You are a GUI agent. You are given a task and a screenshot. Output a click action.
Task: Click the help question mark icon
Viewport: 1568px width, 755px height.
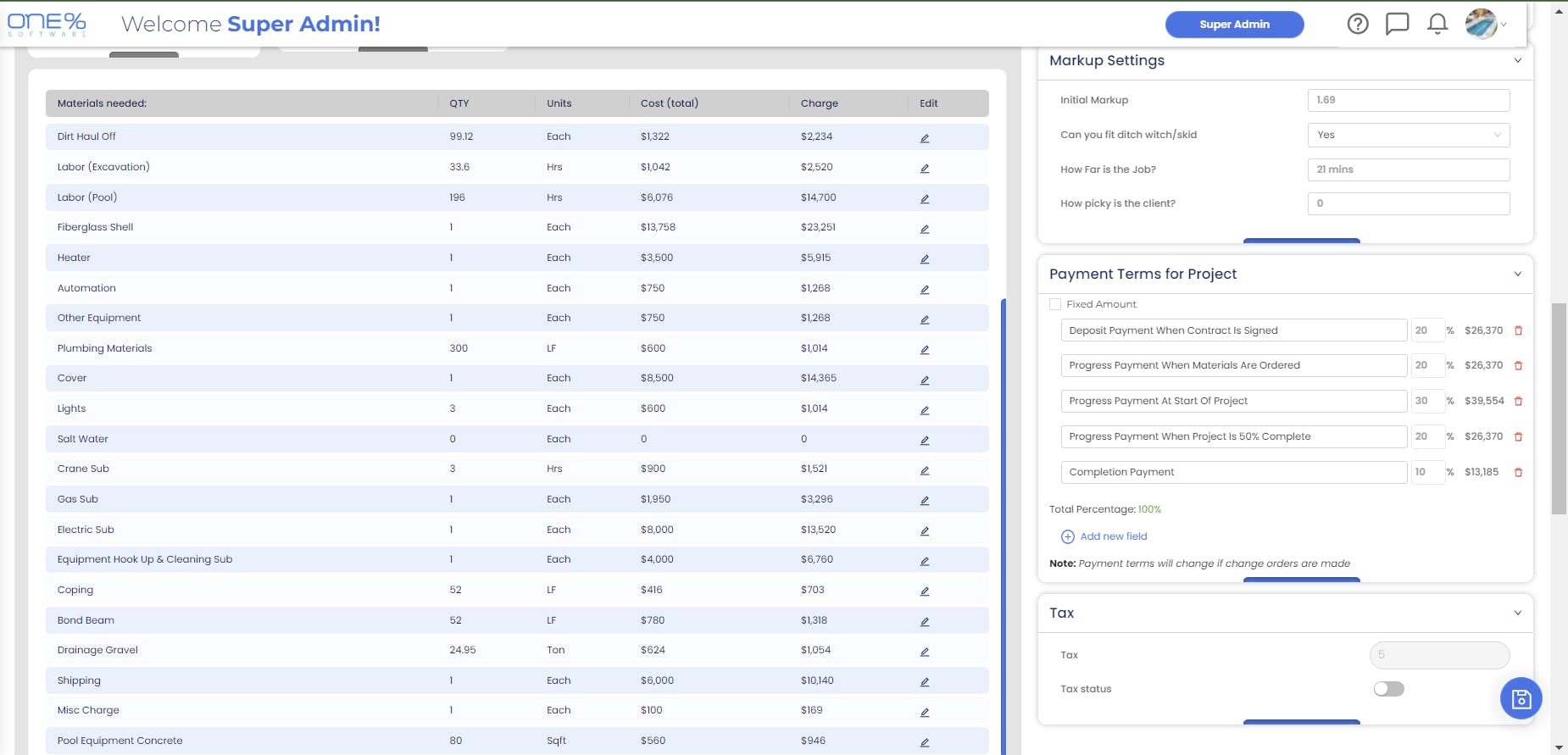click(1358, 24)
